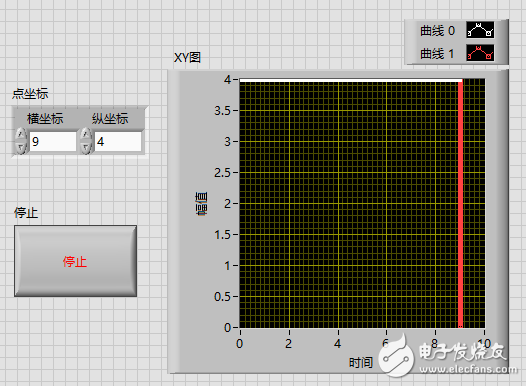
Task: Click the X-axis tick label 2
Action: coord(288,343)
